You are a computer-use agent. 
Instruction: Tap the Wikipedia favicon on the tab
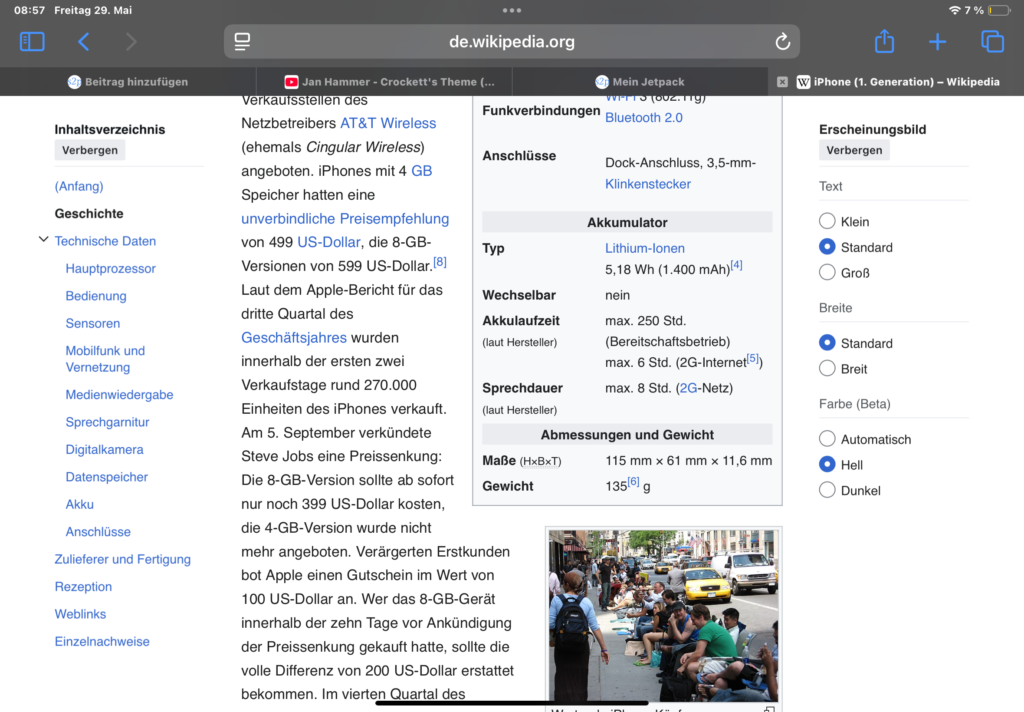[803, 82]
